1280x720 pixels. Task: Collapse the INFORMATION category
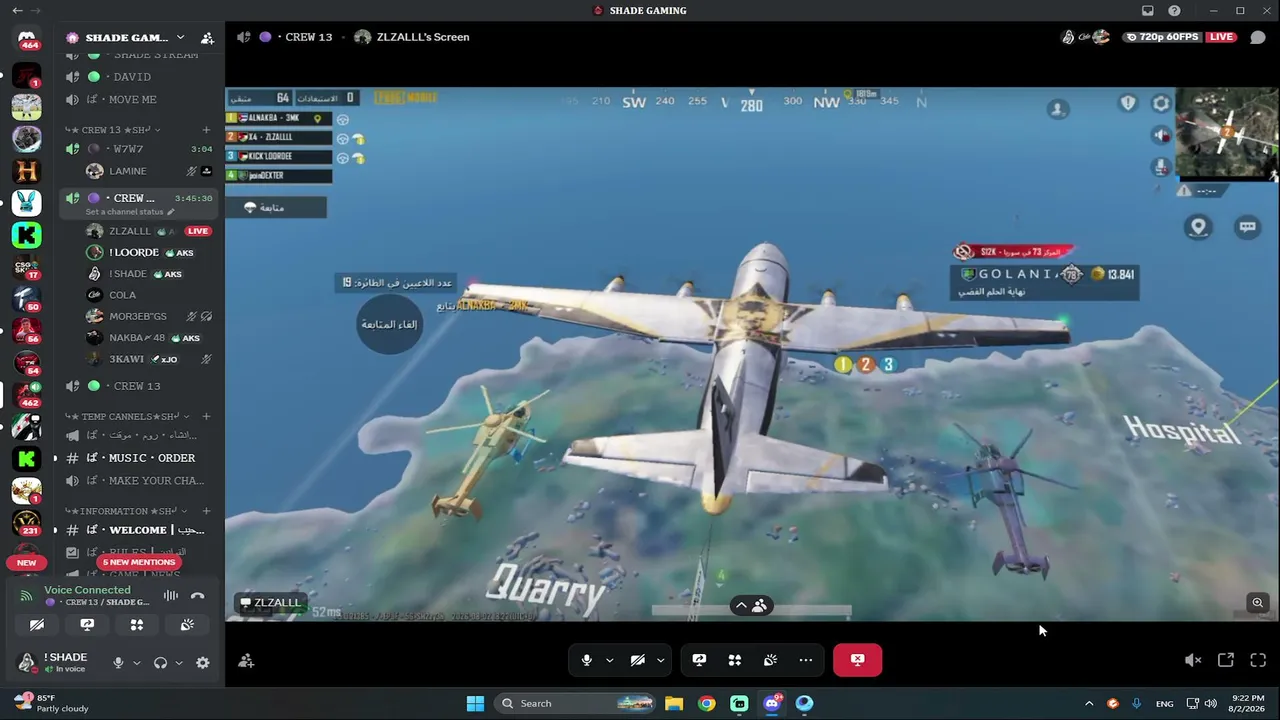point(125,511)
